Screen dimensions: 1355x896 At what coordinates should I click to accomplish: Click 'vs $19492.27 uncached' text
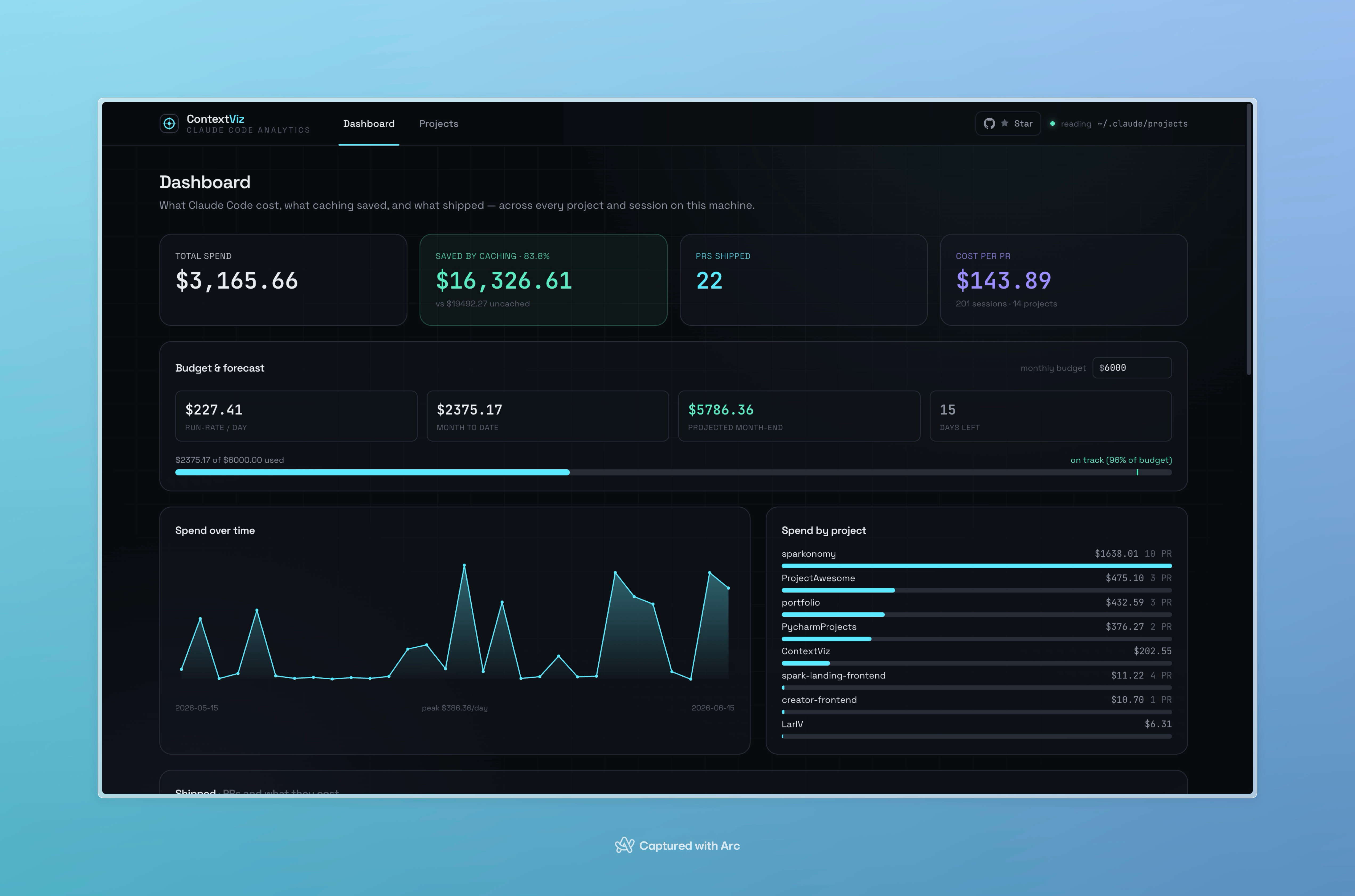pos(483,303)
